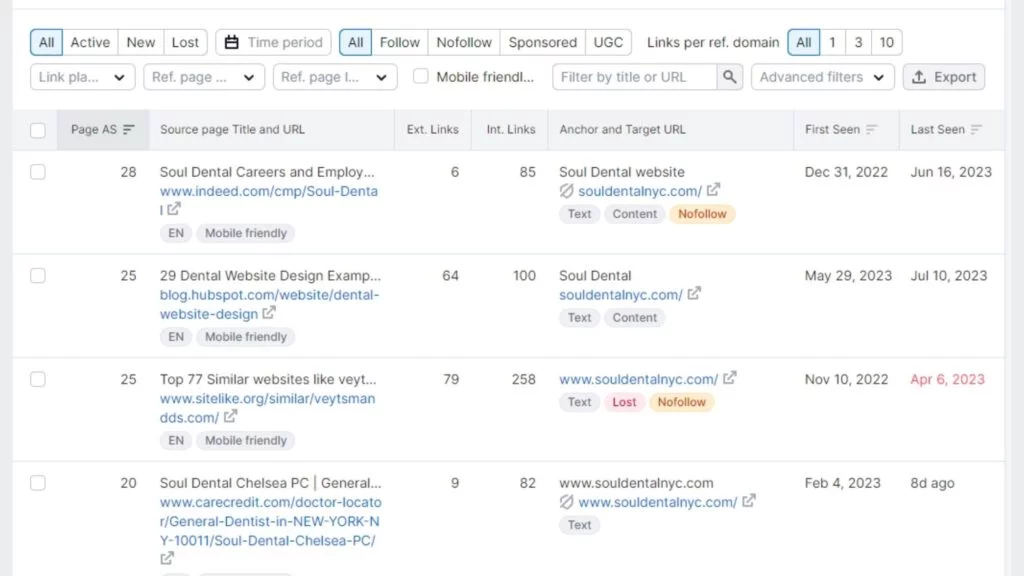
Task: Open indeed.com source link external icon
Action: click(x=174, y=209)
